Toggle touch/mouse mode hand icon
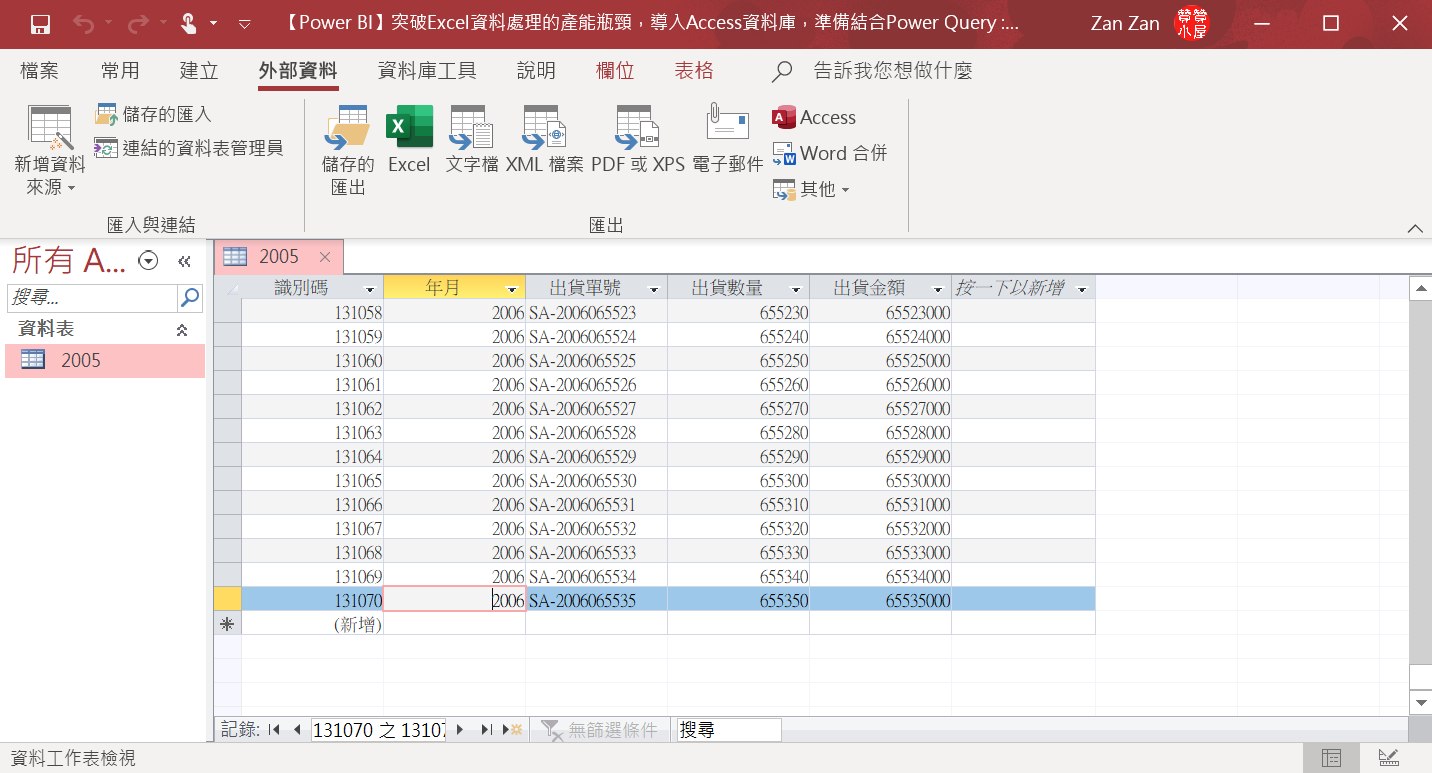This screenshot has height=773, width=1432. [189, 24]
